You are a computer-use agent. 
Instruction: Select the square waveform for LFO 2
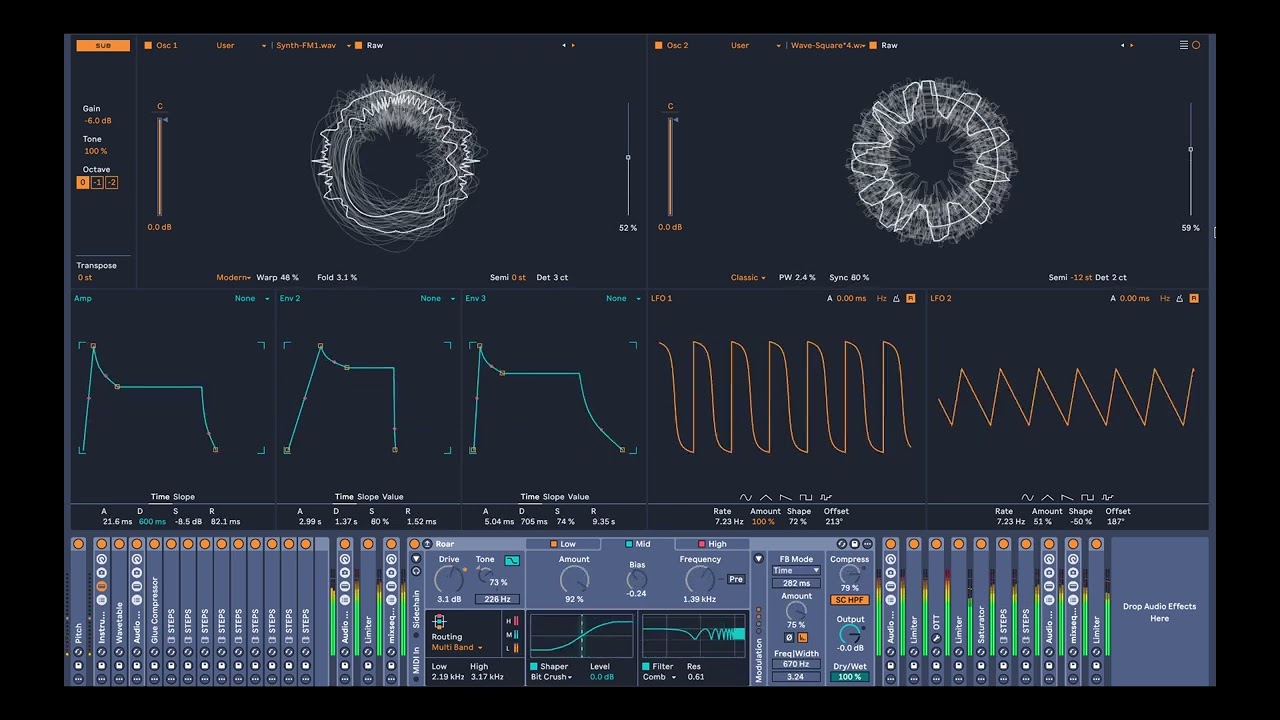point(1087,497)
